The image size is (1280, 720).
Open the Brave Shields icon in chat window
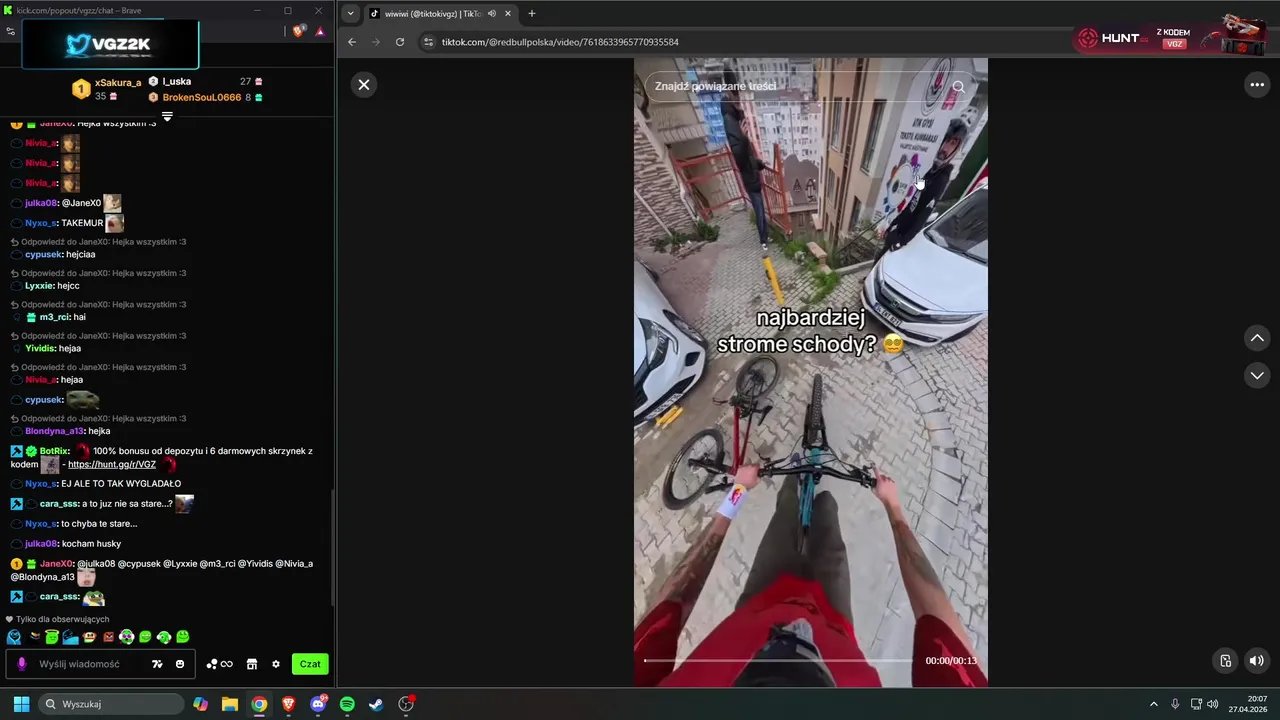pyautogui.click(x=298, y=31)
